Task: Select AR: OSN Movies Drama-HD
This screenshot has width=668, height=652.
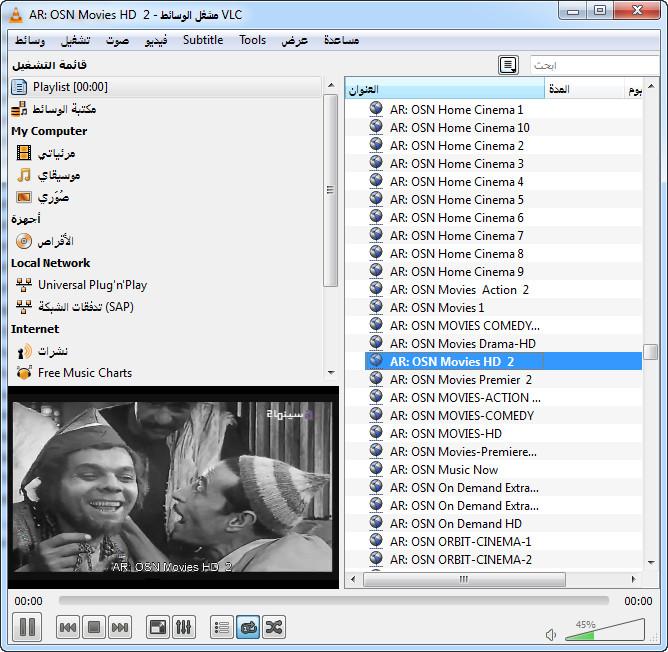Action: [x=463, y=344]
